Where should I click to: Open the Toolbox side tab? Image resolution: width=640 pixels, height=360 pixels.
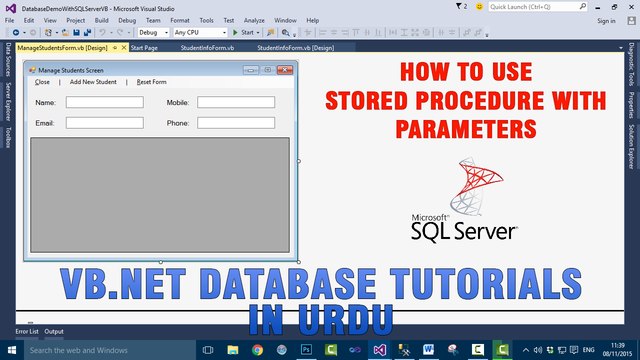8,137
